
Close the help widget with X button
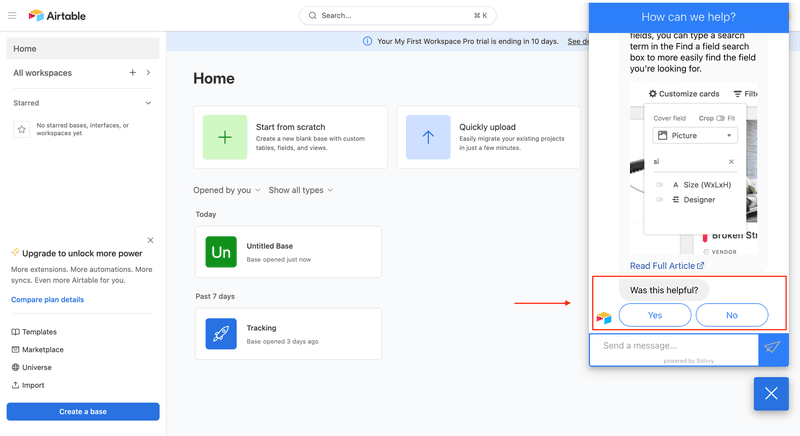tap(771, 394)
